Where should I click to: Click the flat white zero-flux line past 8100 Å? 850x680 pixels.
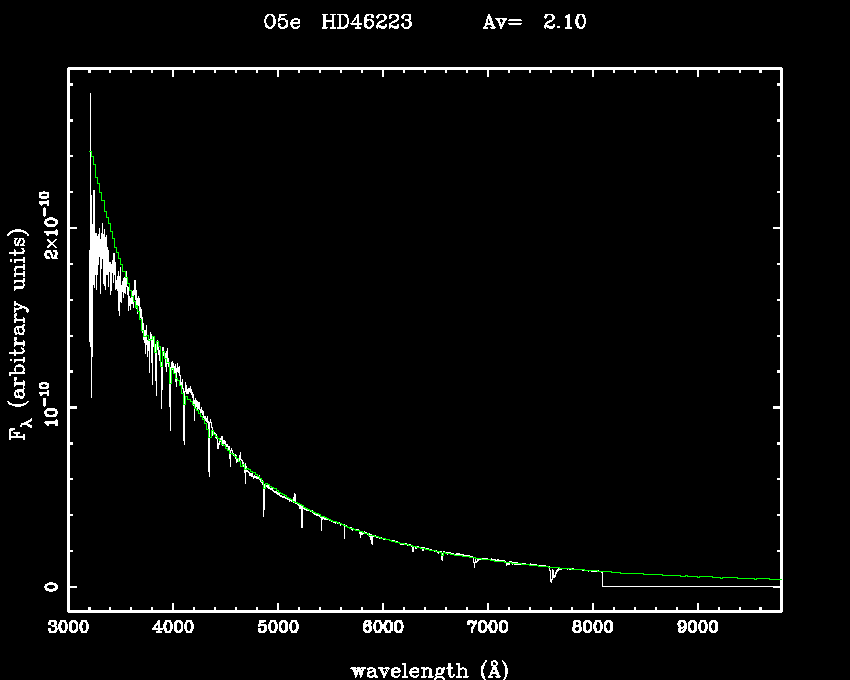pyautogui.click(x=690, y=587)
